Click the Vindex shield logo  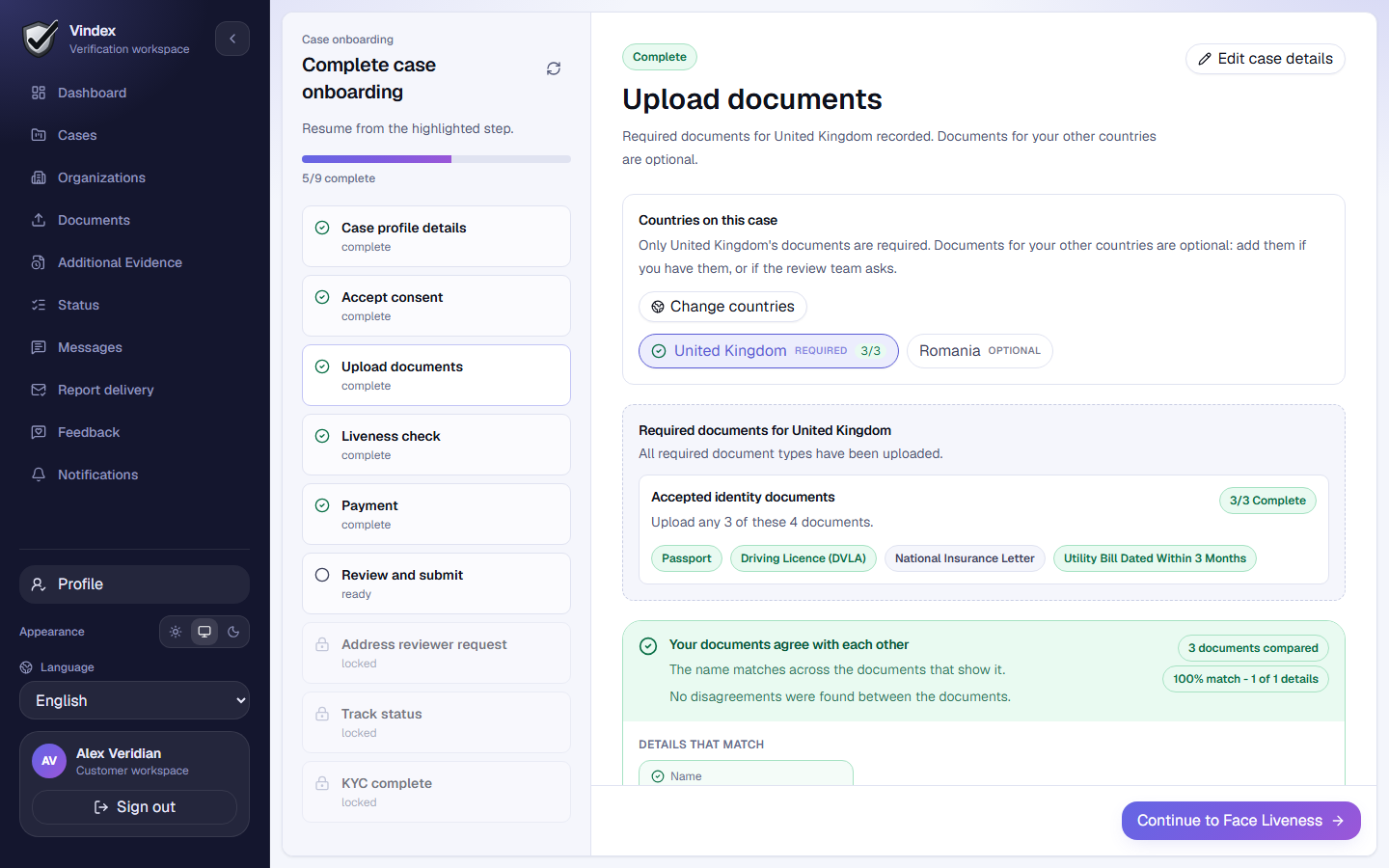point(40,39)
